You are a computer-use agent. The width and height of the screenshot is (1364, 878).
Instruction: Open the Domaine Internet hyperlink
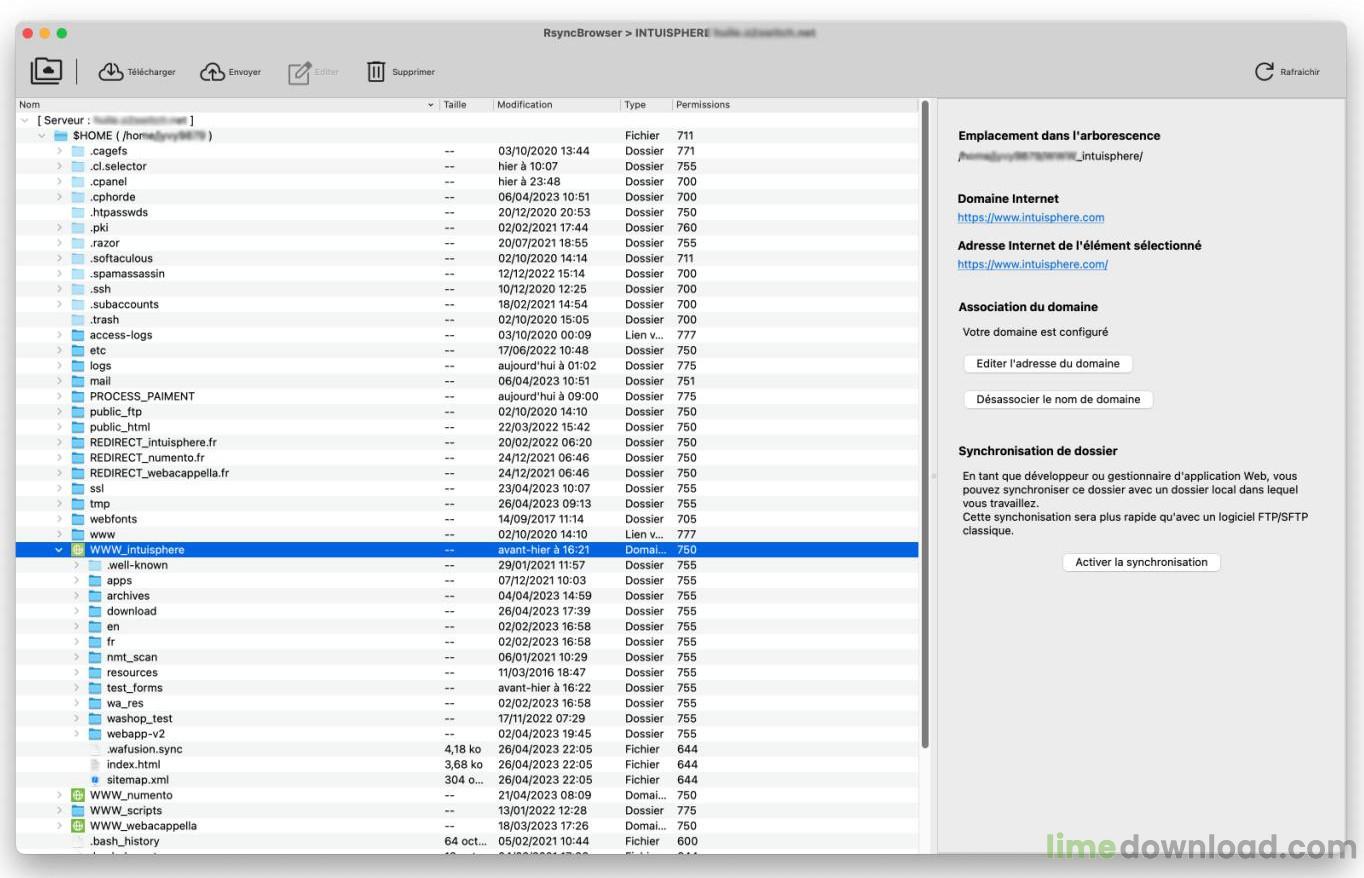[1031, 217]
